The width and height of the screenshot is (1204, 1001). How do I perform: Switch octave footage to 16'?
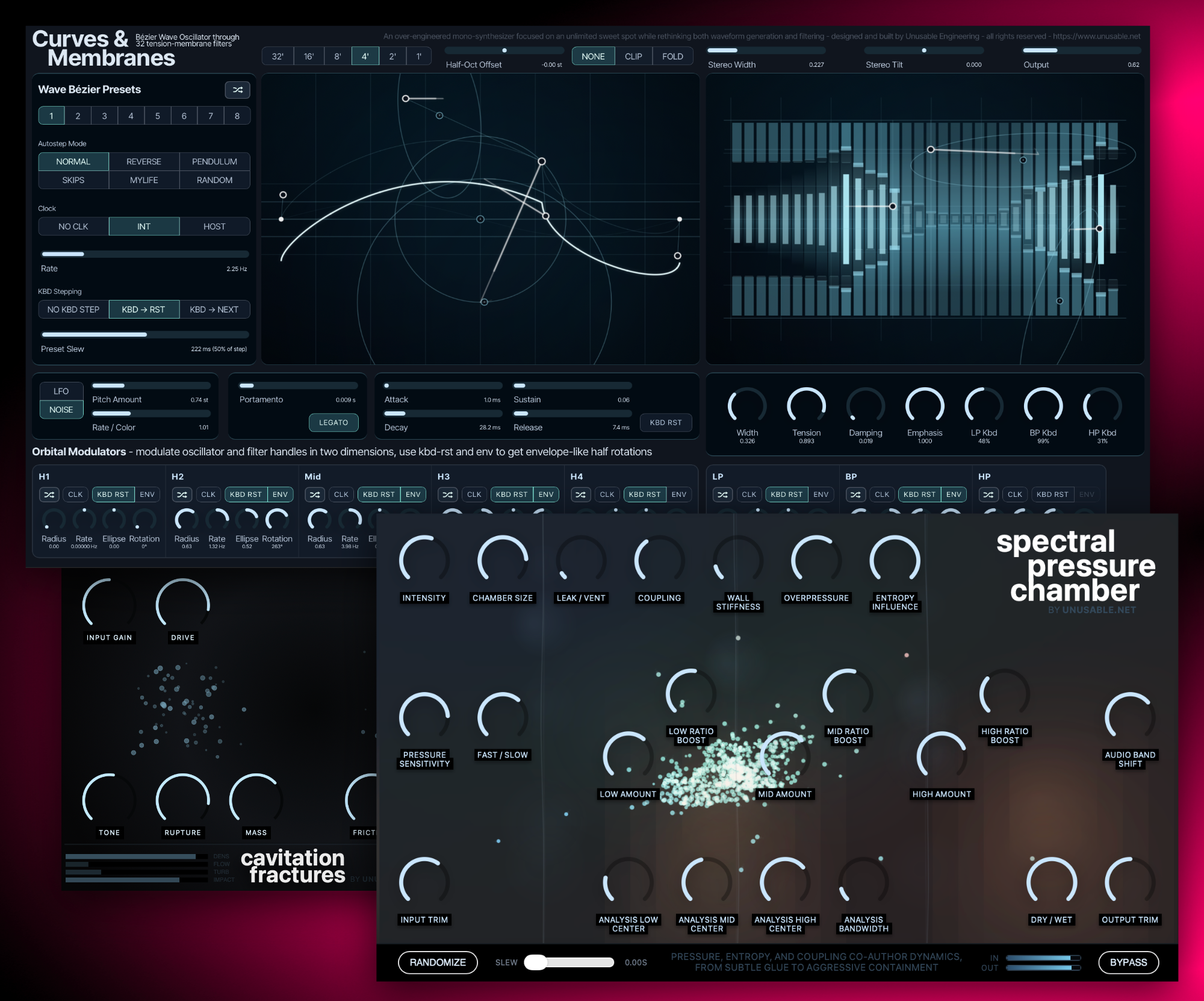pos(309,56)
